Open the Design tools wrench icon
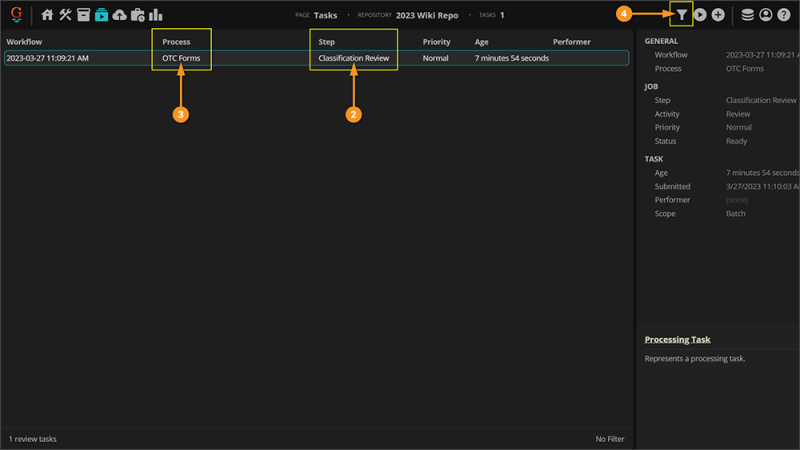Viewport: 800px width, 450px height. click(x=65, y=15)
